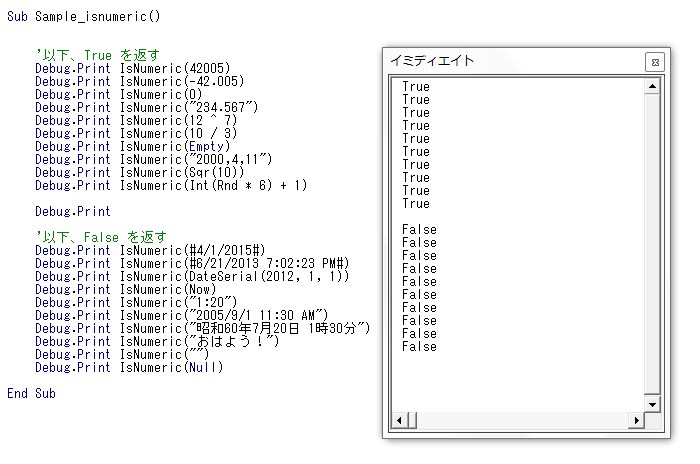Screen dimensions: 700x464
Task: Click the IsNumeric(Sqr(10)) line
Action: click(140, 172)
